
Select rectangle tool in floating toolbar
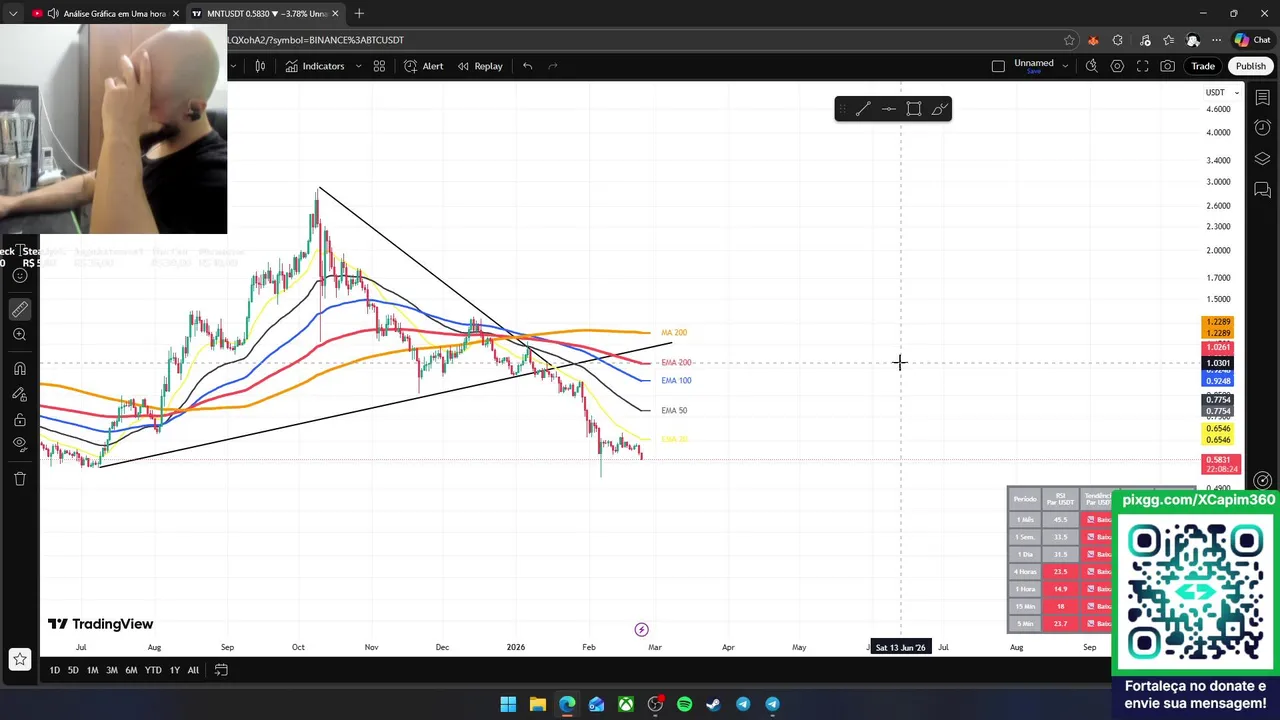tap(914, 109)
